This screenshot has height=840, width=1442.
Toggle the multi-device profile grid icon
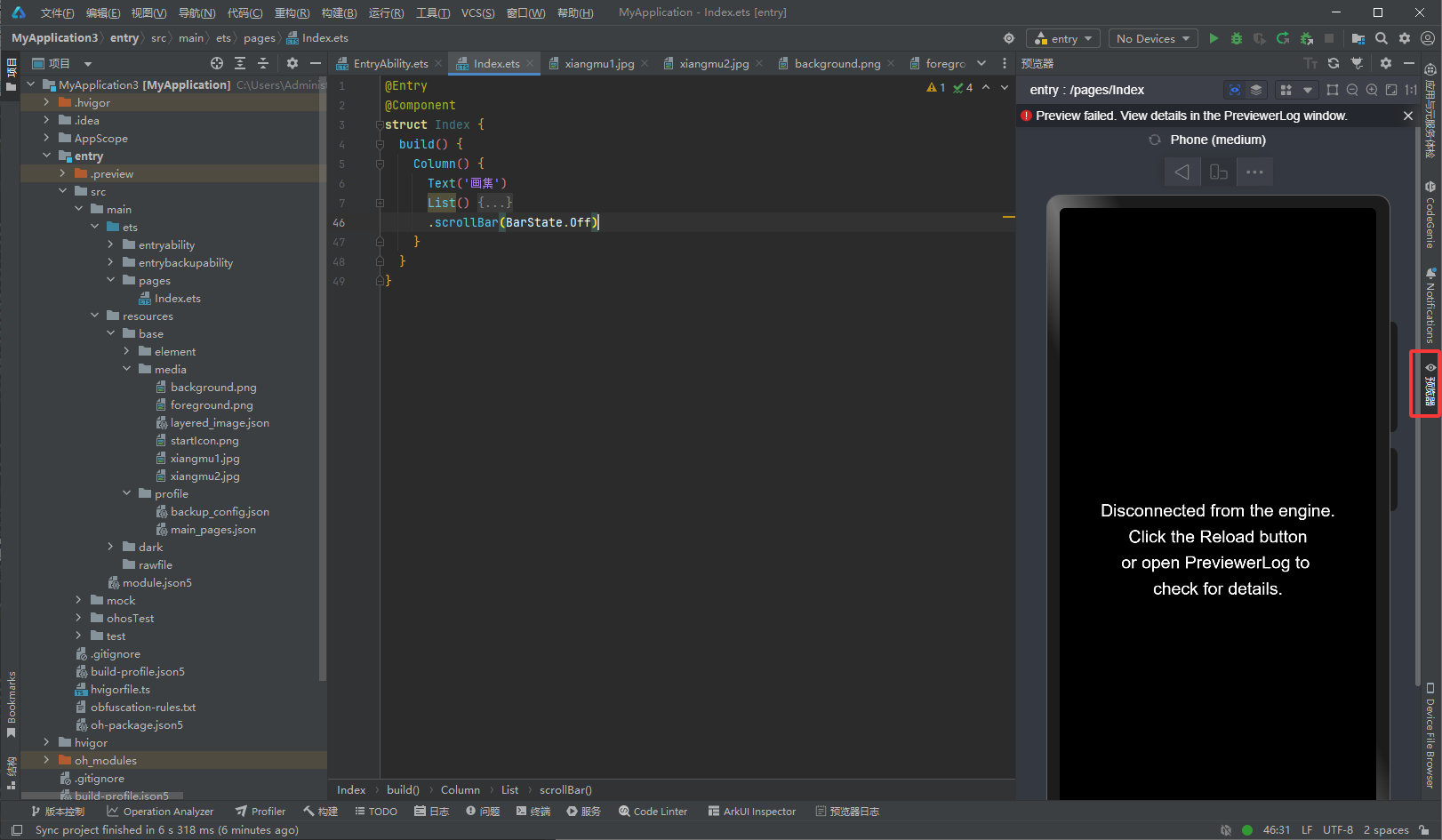pyautogui.click(x=1286, y=90)
